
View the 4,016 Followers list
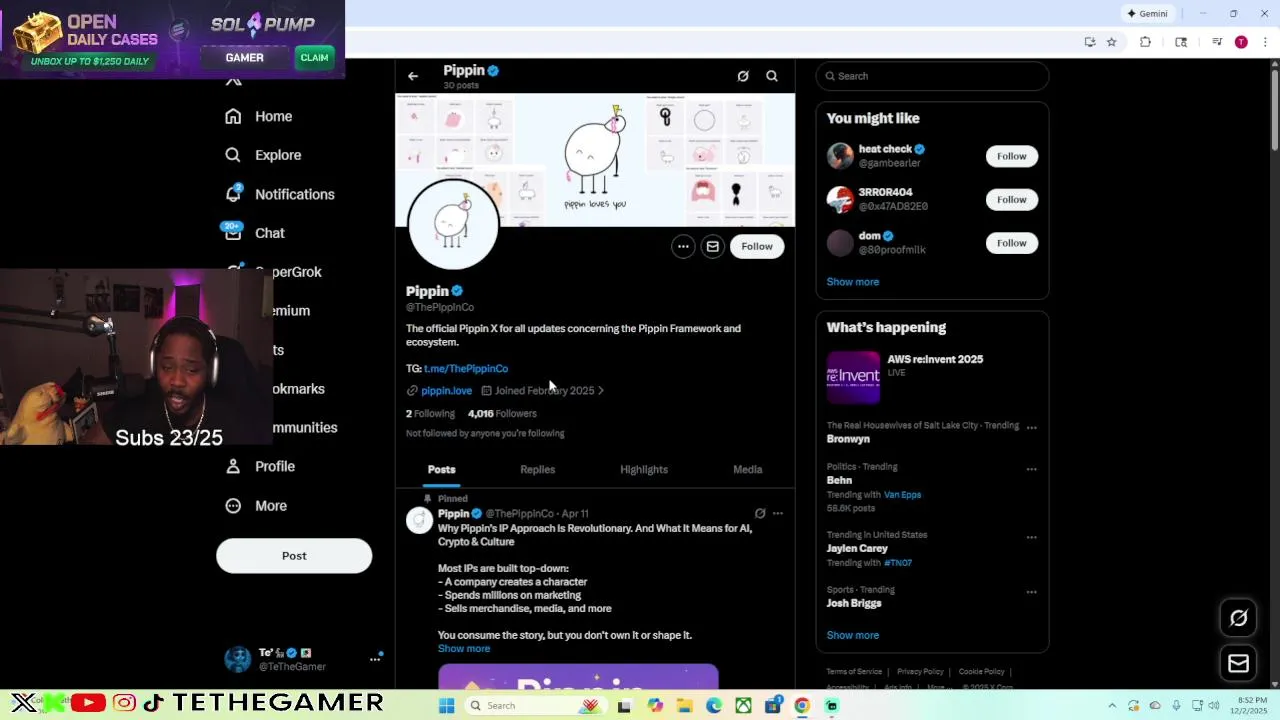pyautogui.click(x=502, y=413)
